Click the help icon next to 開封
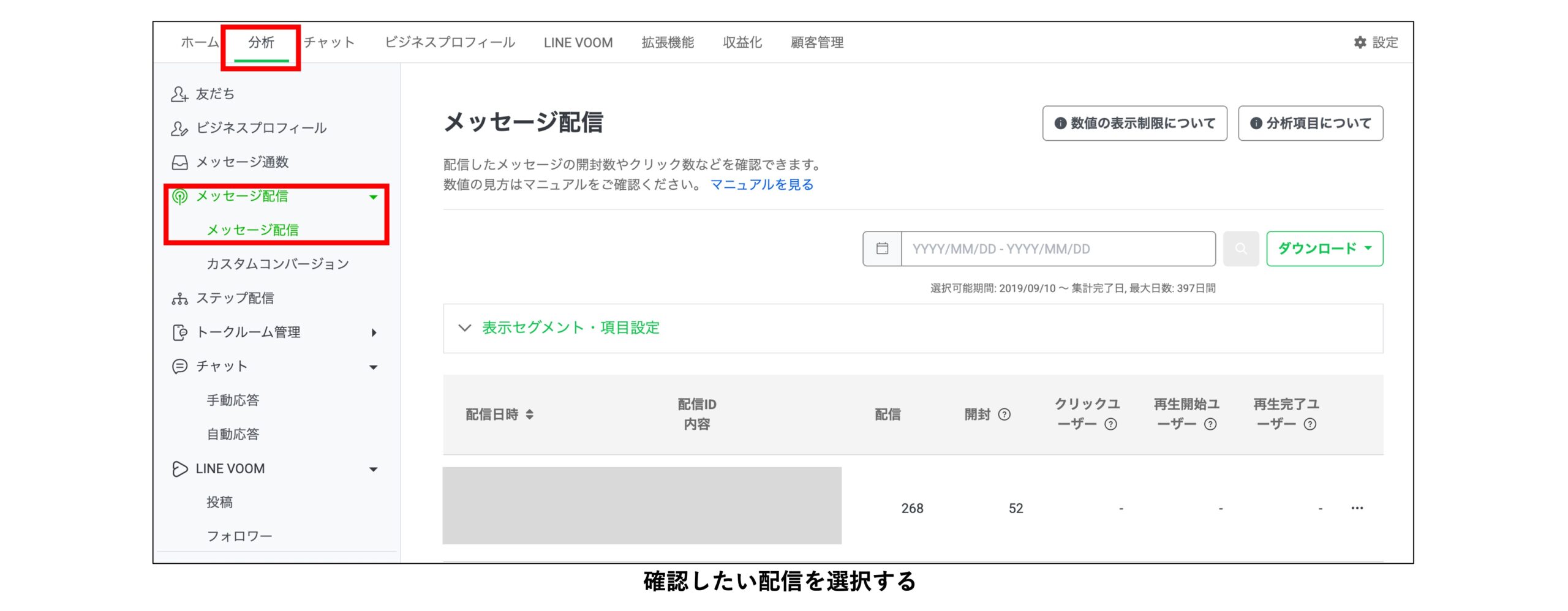 click(x=1004, y=414)
